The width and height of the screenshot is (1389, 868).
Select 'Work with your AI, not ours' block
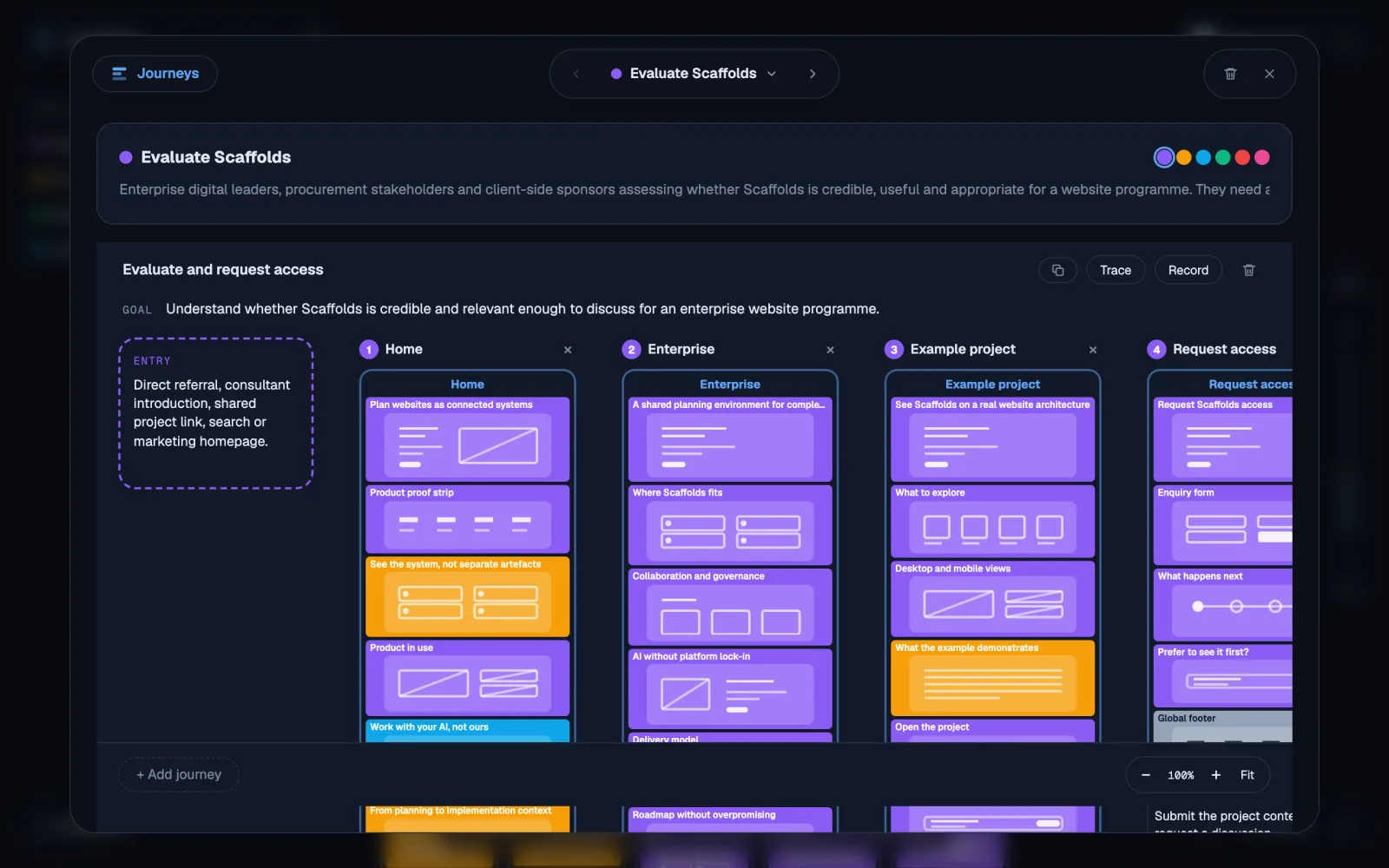pos(468,731)
